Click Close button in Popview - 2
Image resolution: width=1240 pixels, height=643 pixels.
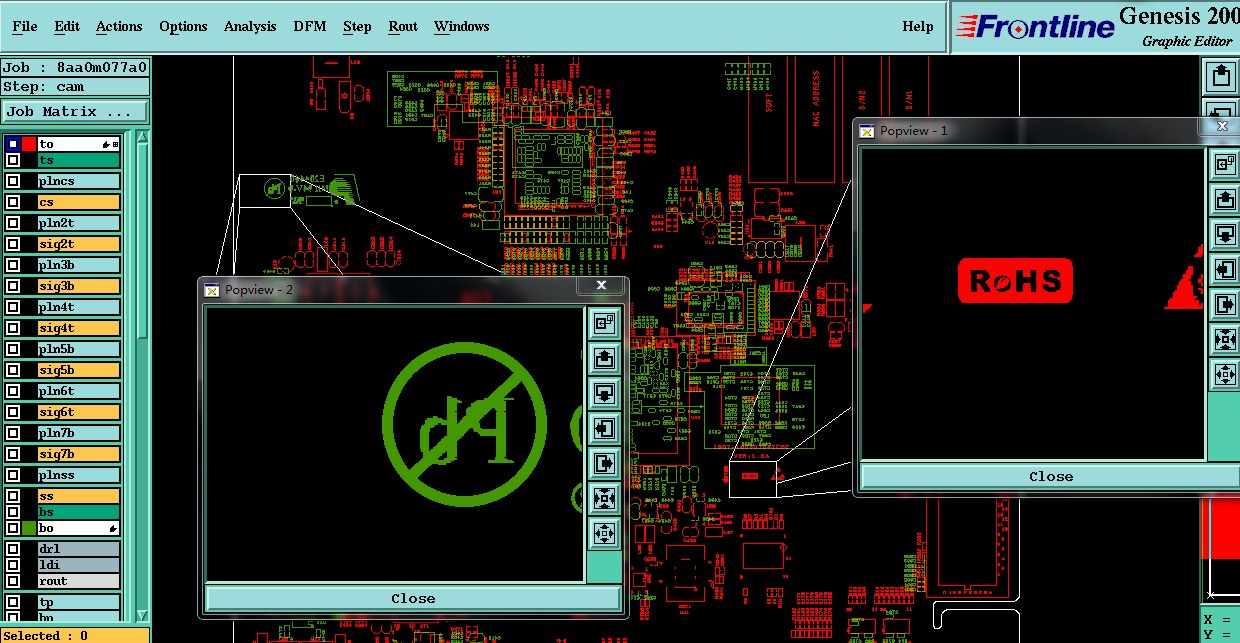point(413,598)
